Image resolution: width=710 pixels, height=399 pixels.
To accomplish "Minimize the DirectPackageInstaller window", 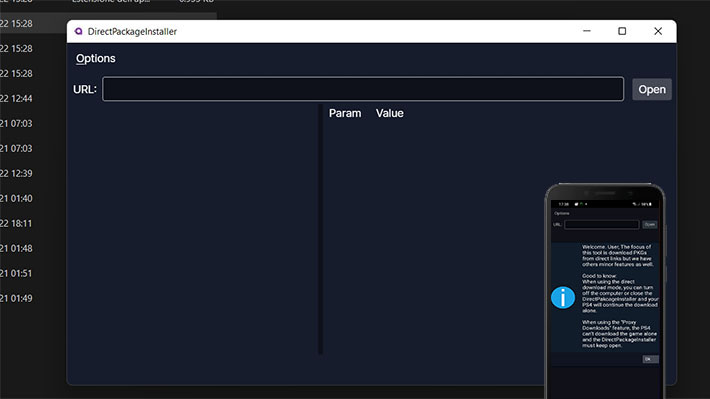I will pos(587,31).
